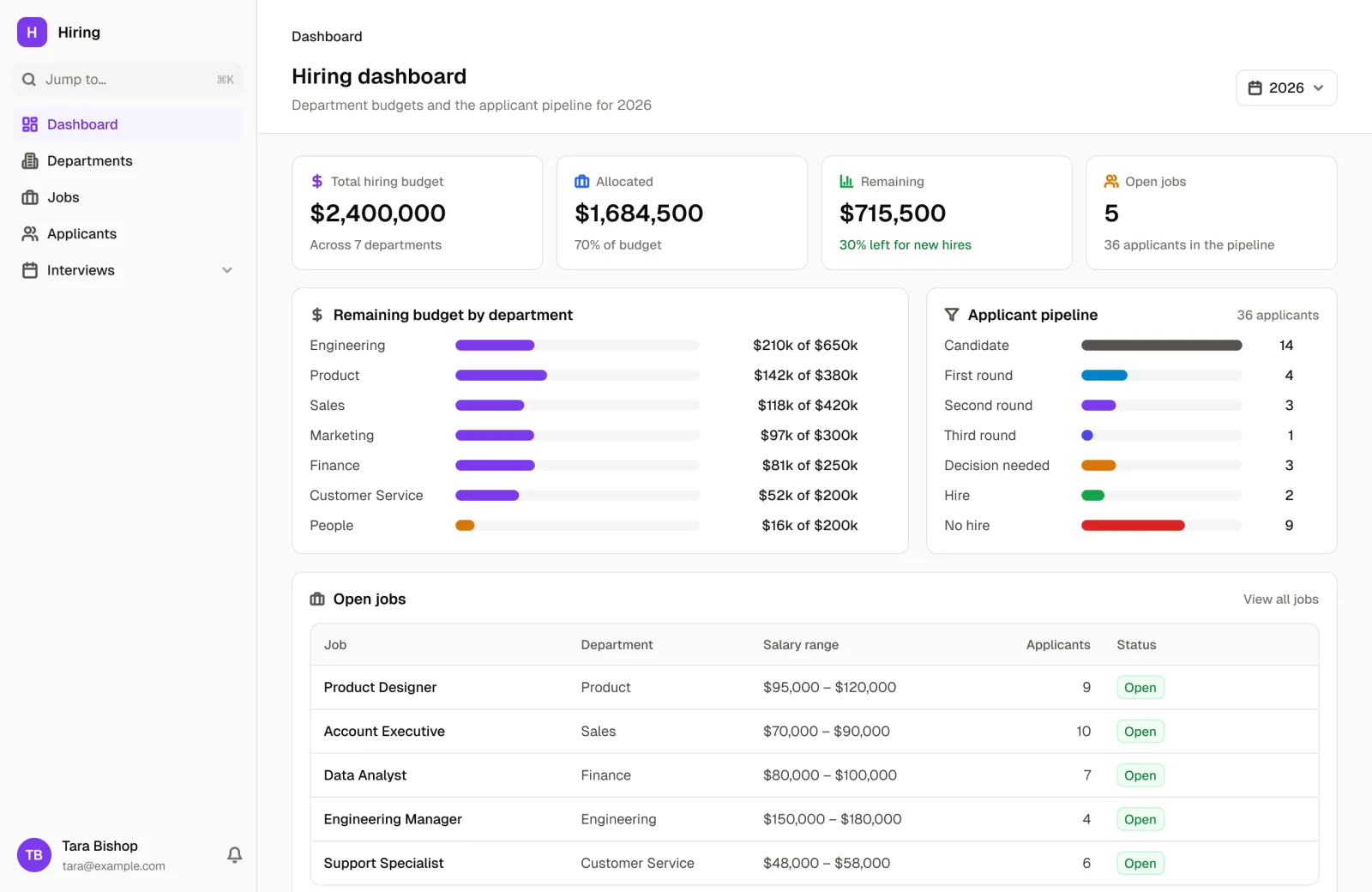Click the No hire red pipeline bar
The height and width of the screenshot is (892, 1372).
[1133, 526]
